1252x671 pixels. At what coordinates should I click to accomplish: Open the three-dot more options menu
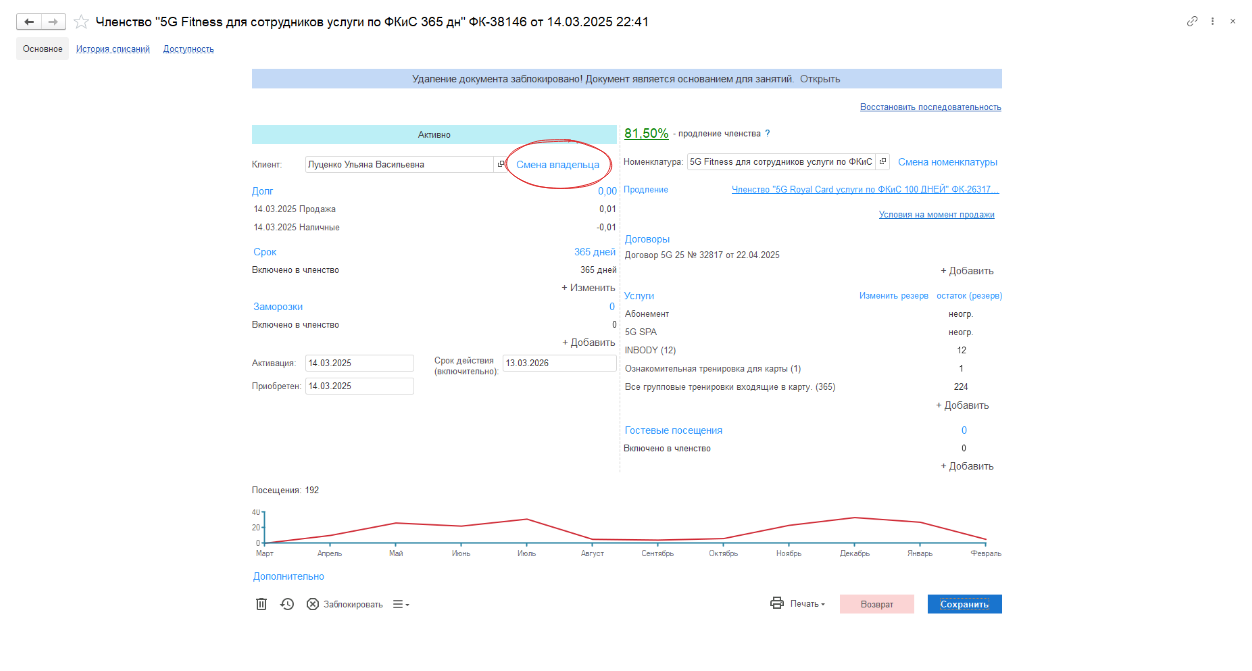tap(1213, 21)
